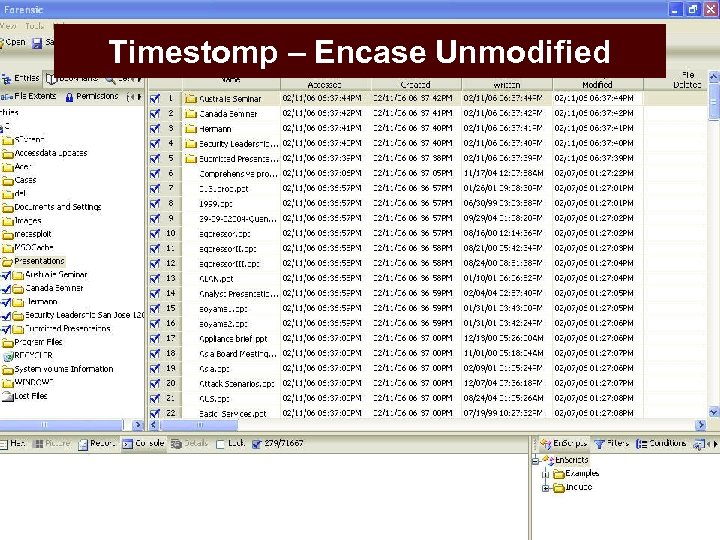Click the Examples folder icon in EnScripts
The height and width of the screenshot is (540, 720).
pos(558,474)
